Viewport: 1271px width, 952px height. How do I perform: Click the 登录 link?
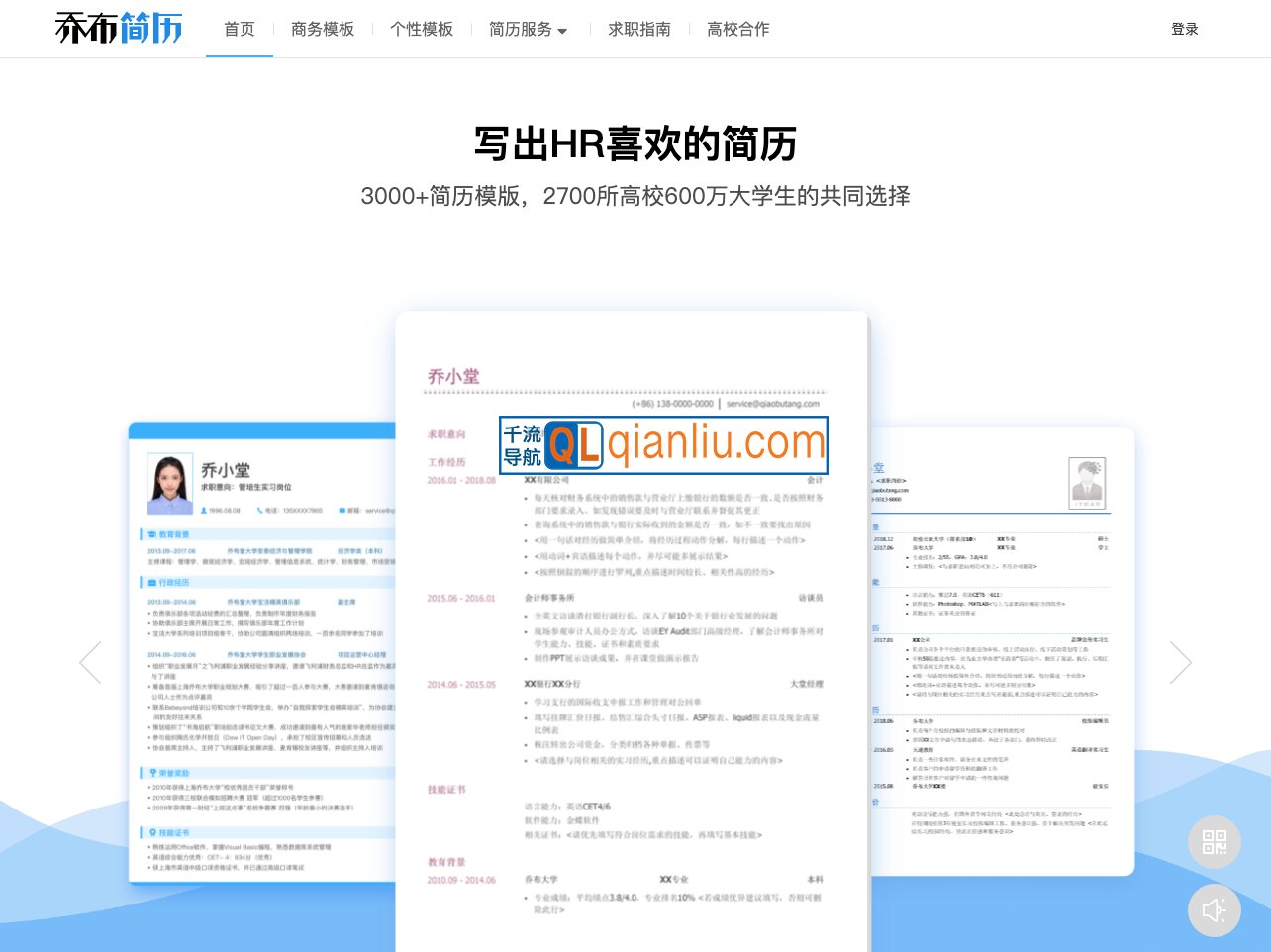[x=1184, y=29]
